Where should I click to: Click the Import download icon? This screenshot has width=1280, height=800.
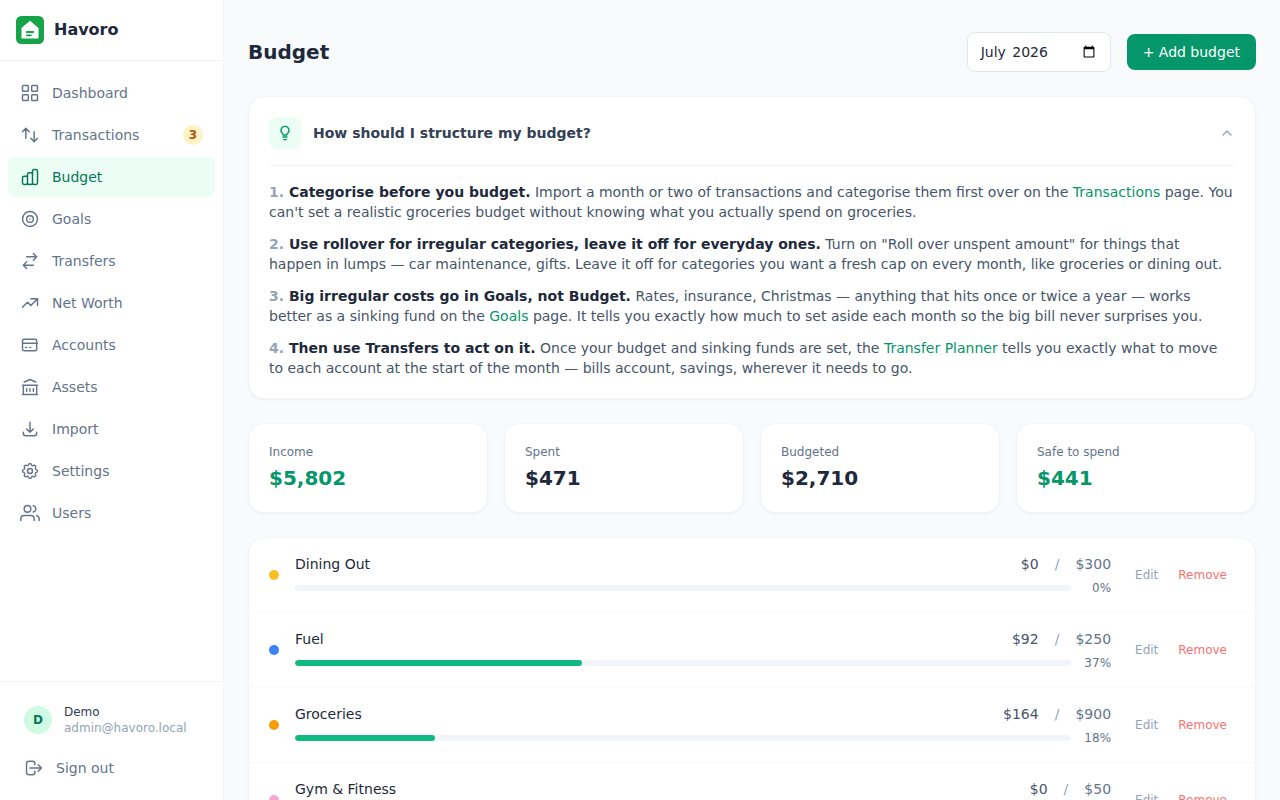[30, 429]
